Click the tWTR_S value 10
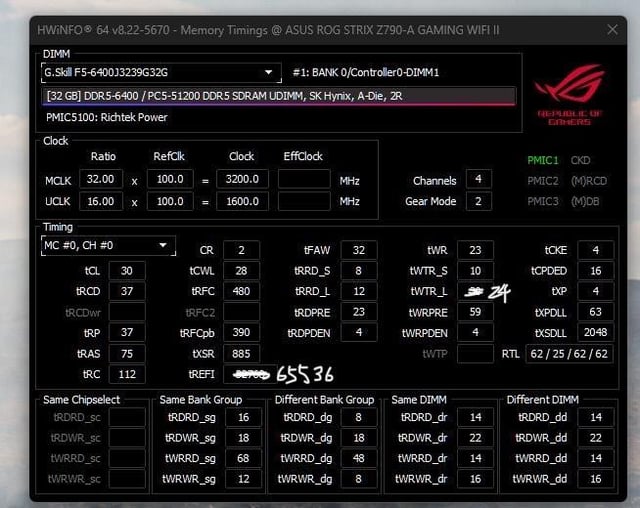The height and width of the screenshot is (508, 640). [476, 271]
